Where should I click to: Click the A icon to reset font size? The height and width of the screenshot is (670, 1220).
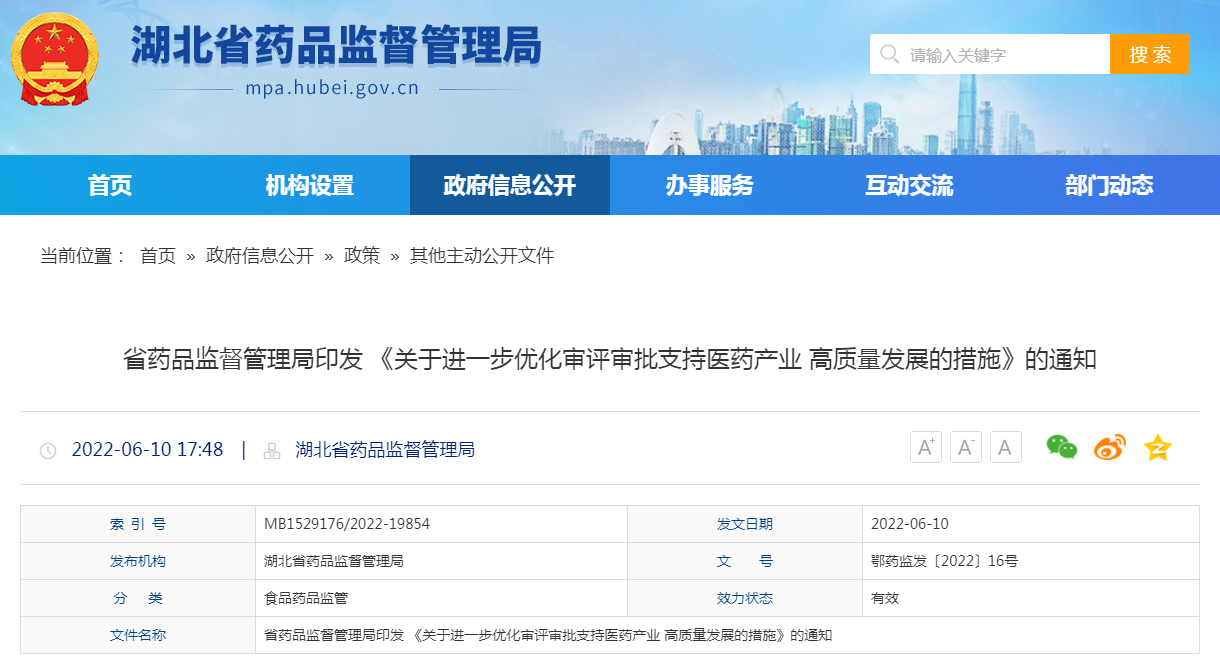click(x=1005, y=447)
